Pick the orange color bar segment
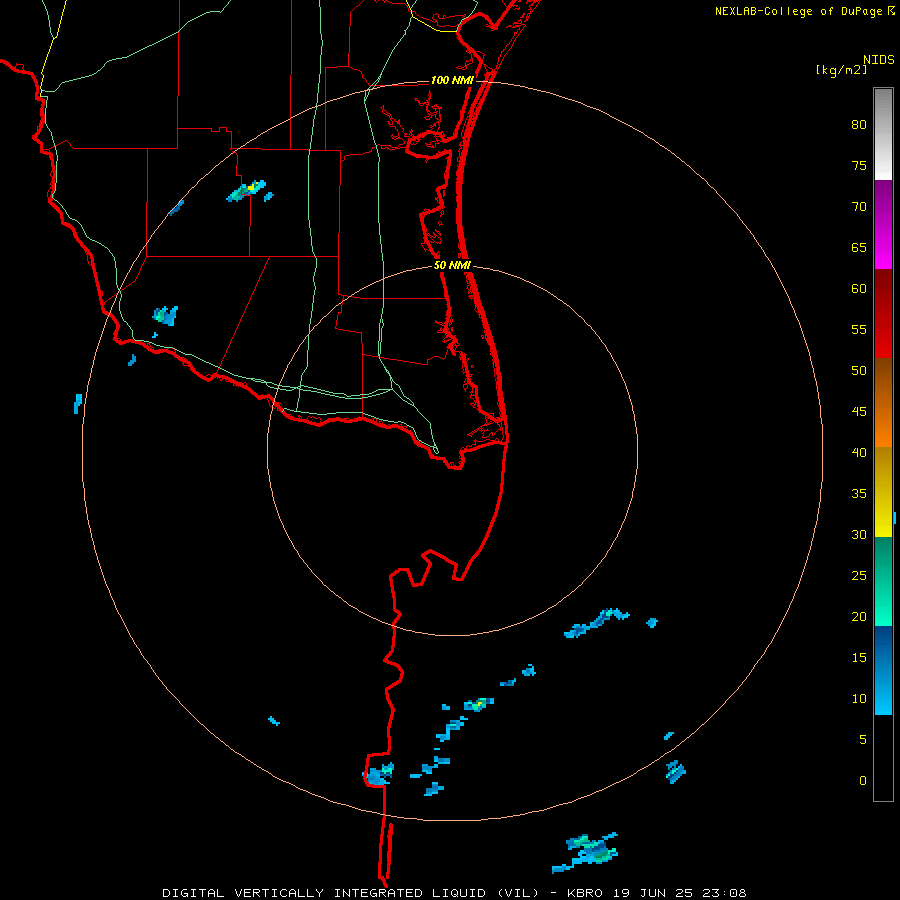 [x=883, y=425]
